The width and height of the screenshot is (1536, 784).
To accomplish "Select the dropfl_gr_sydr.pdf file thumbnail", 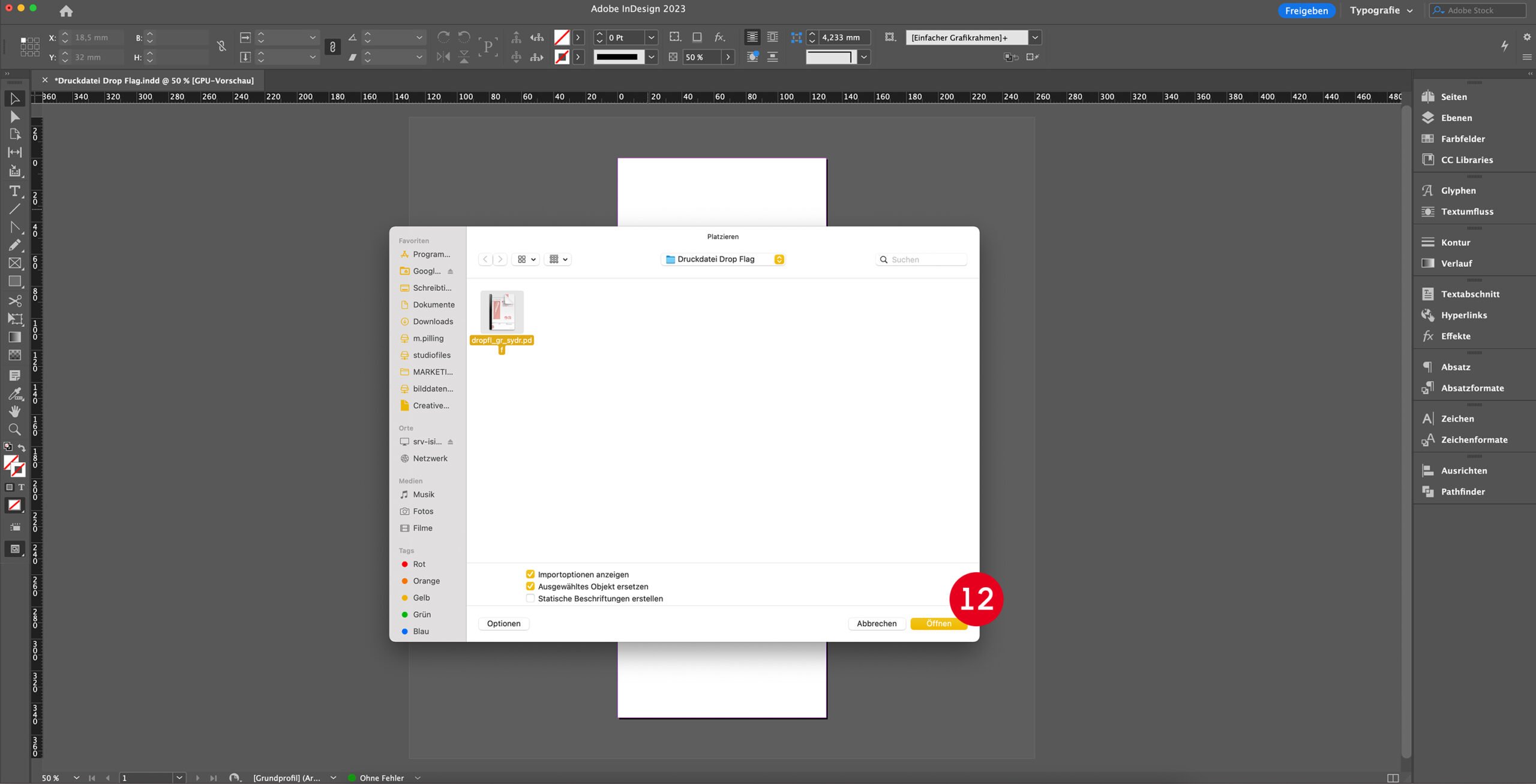I will [502, 313].
